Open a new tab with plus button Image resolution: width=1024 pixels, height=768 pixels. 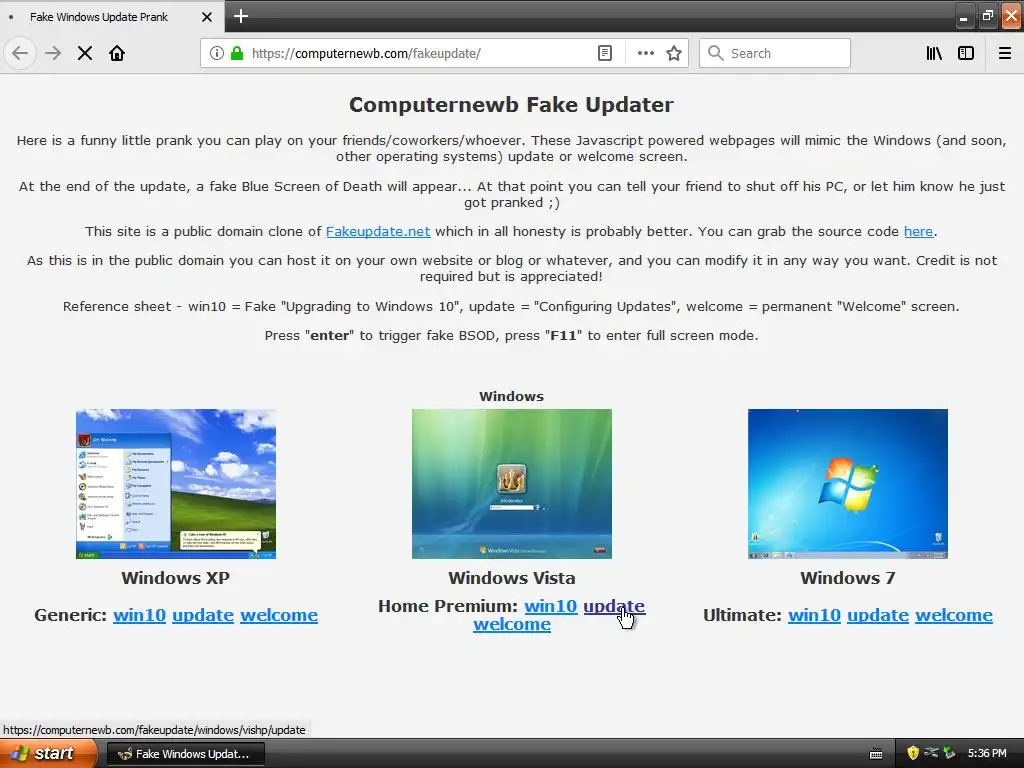click(x=241, y=16)
